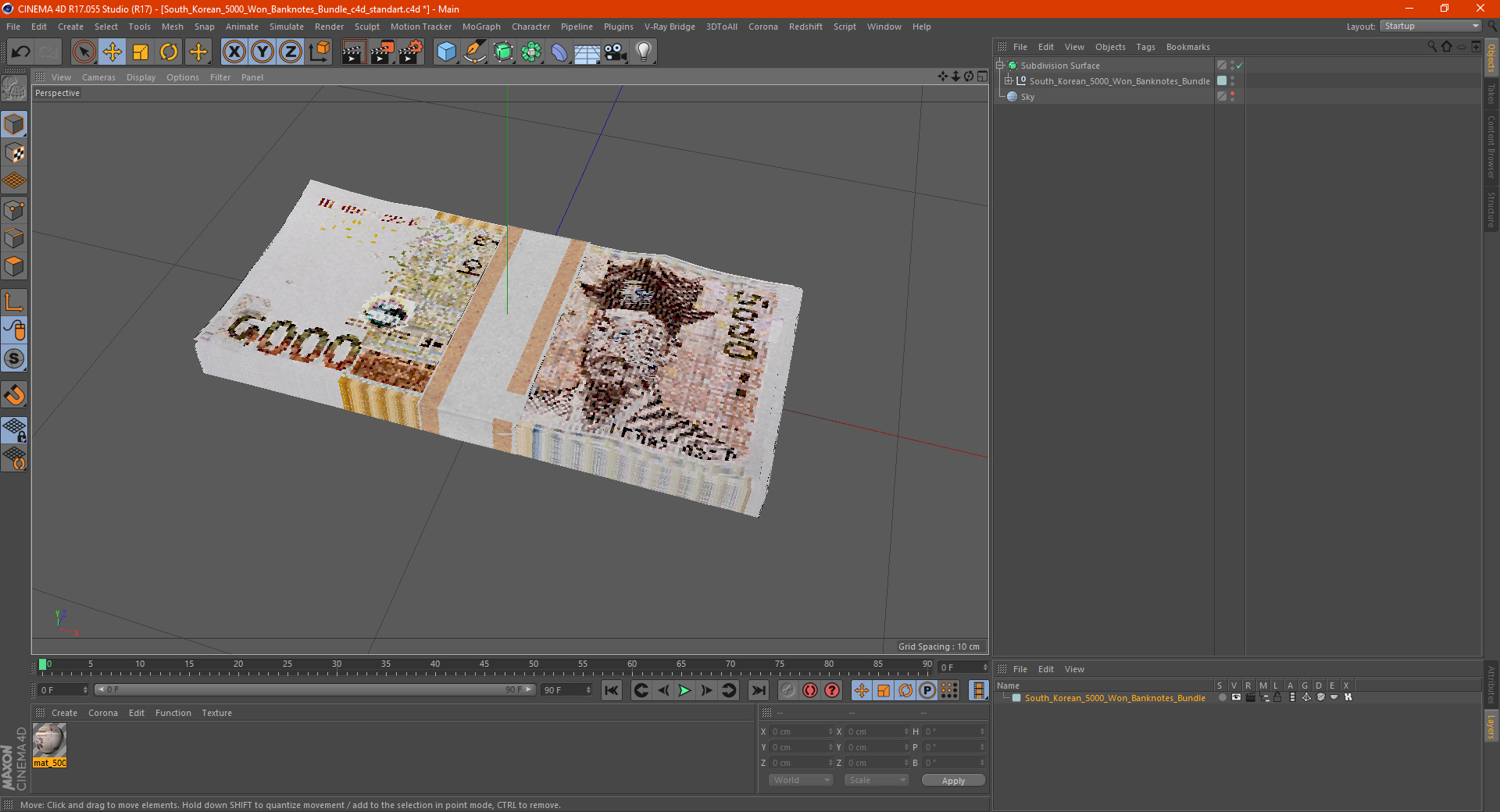The width and height of the screenshot is (1500, 812).
Task: Open the Structure side tab
Action: point(1491,209)
